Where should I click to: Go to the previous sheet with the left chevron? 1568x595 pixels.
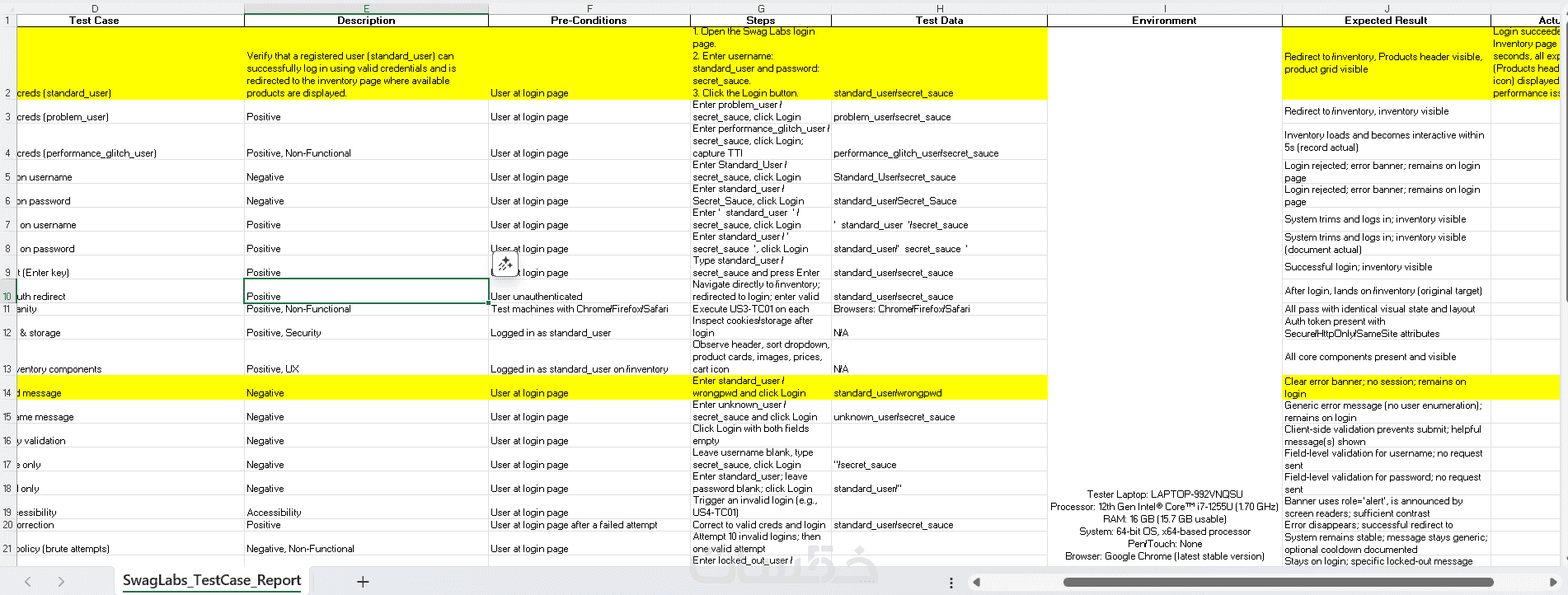tap(28, 582)
